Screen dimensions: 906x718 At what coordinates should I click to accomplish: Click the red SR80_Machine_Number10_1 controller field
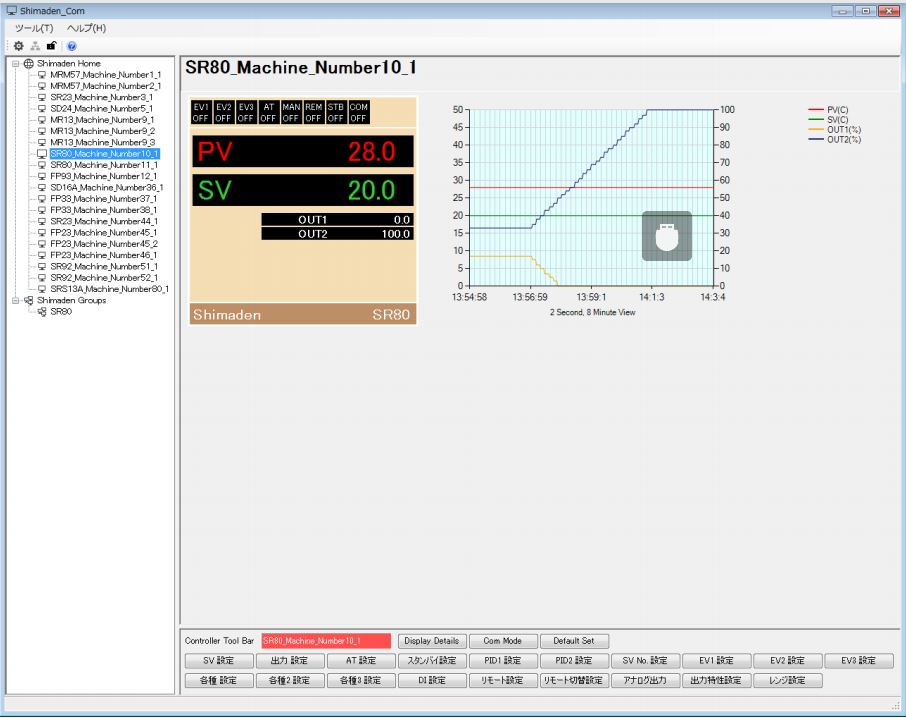[x=326, y=641]
